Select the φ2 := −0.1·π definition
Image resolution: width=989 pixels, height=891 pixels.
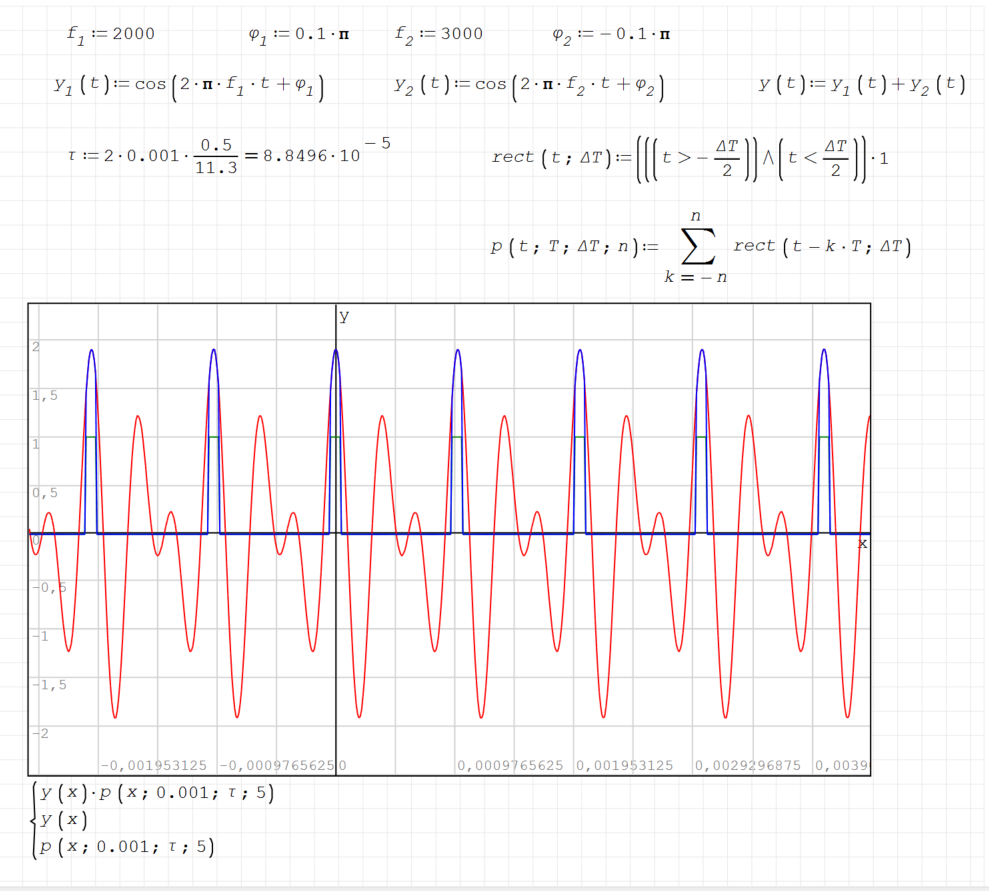[611, 34]
